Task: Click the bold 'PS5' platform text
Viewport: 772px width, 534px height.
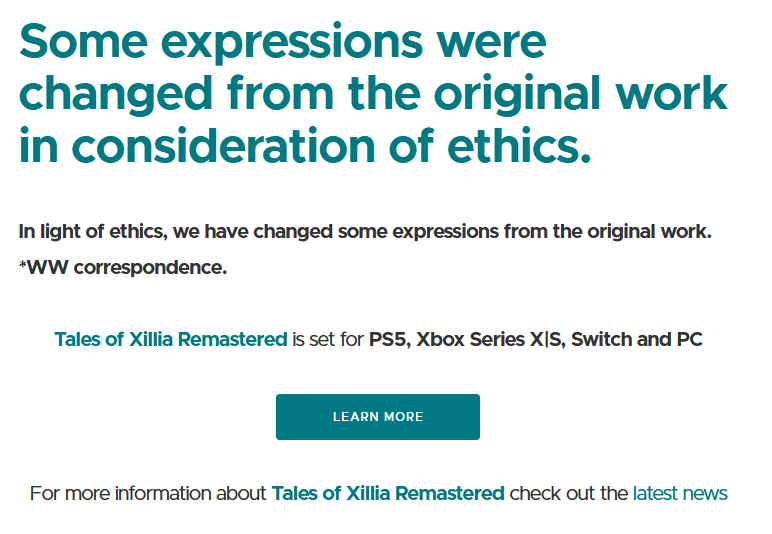Action: tap(387, 339)
